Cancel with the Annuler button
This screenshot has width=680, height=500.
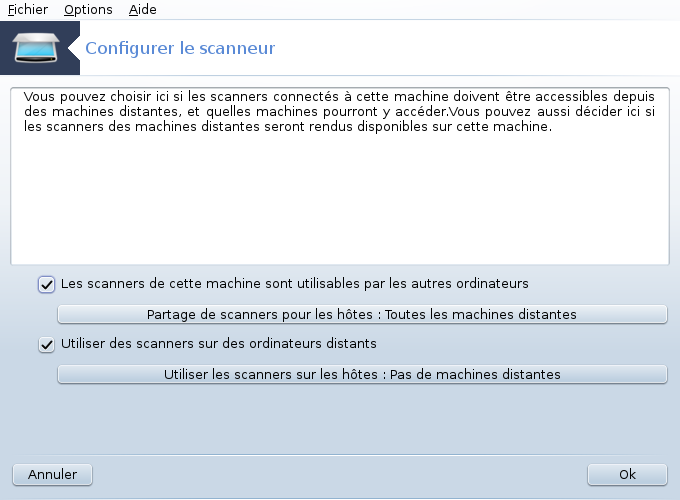pyautogui.click(x=52, y=474)
